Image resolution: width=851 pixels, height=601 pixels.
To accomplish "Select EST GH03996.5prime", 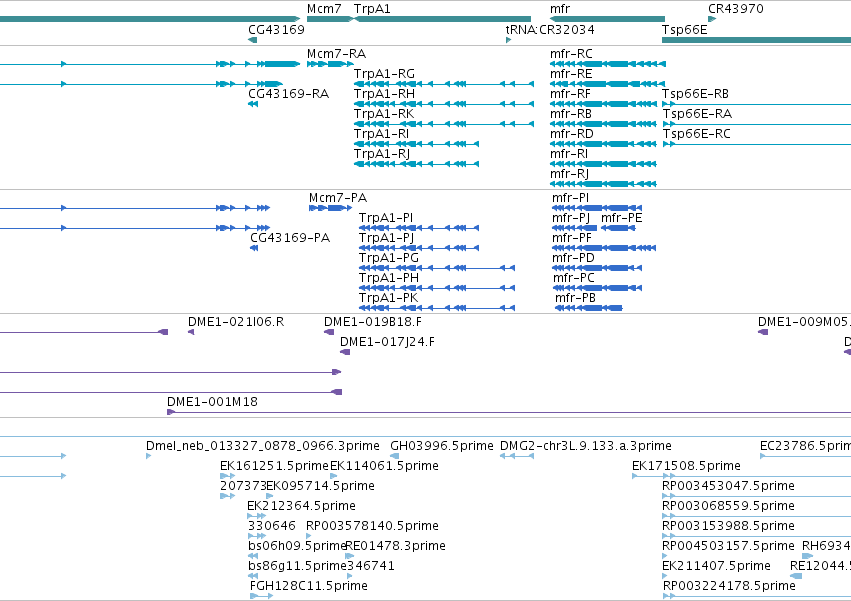I will [442, 446].
